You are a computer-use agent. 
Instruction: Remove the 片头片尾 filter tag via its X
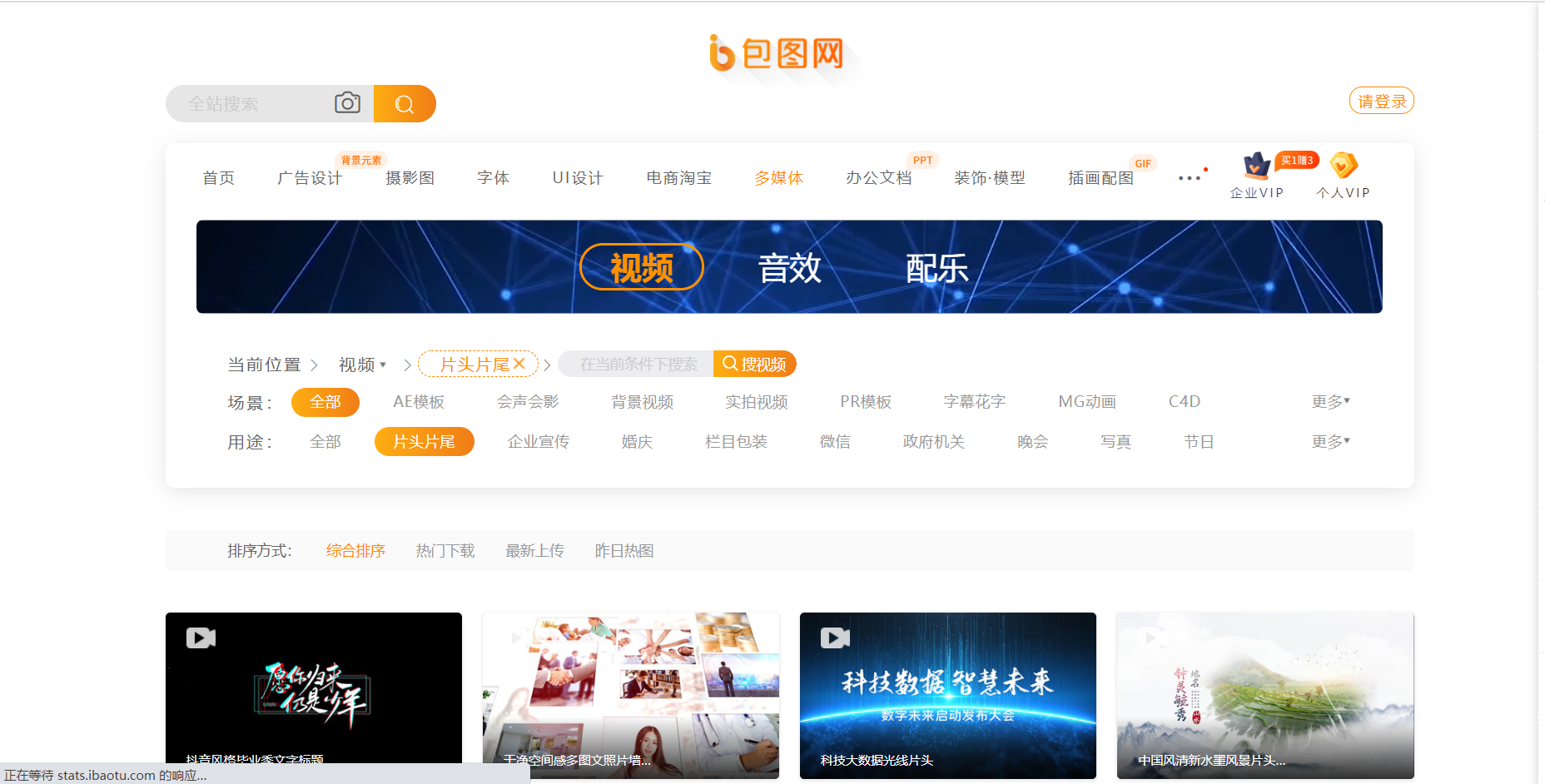[x=519, y=364]
